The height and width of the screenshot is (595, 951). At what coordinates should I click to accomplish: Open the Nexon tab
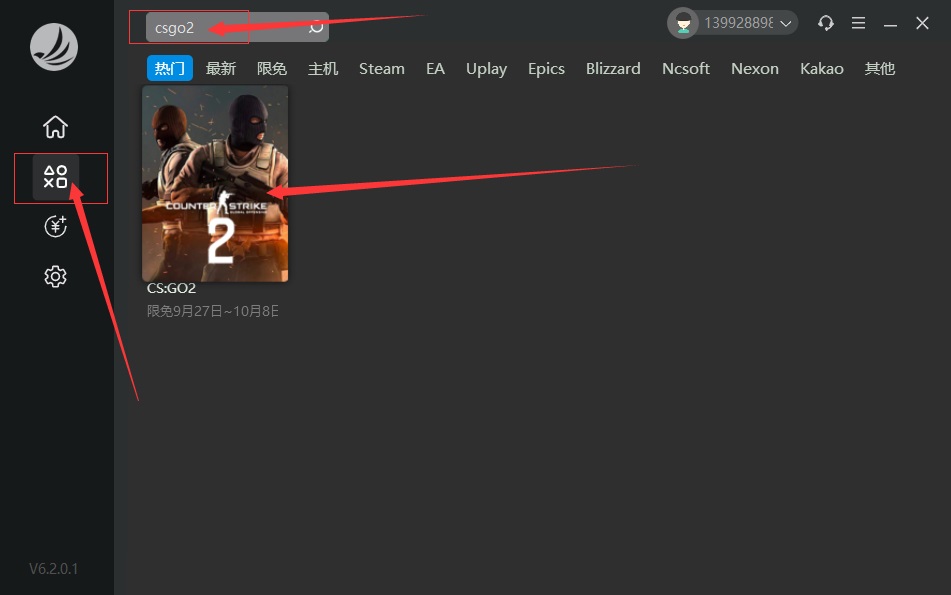coord(755,69)
